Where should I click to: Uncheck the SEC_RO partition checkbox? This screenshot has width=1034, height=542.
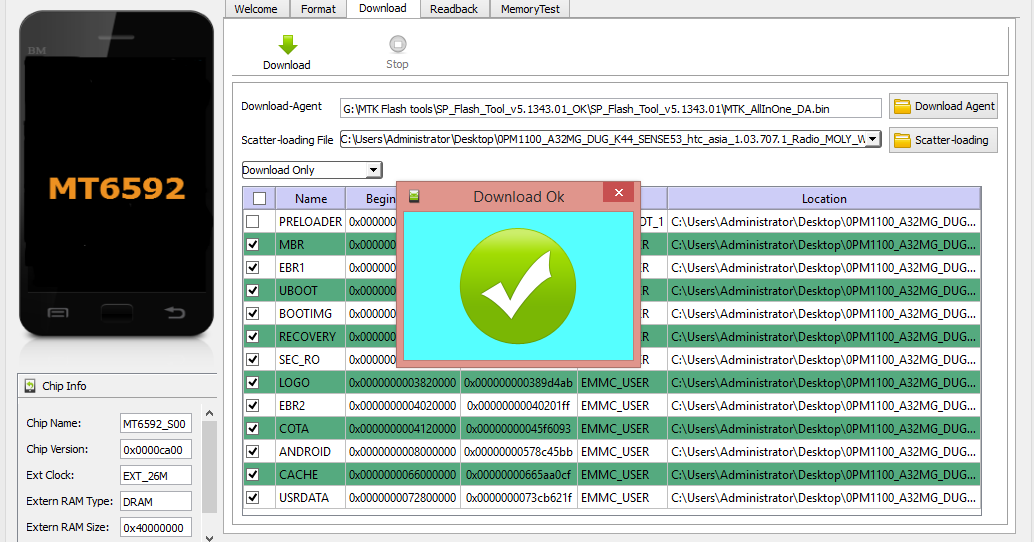pyautogui.click(x=253, y=359)
